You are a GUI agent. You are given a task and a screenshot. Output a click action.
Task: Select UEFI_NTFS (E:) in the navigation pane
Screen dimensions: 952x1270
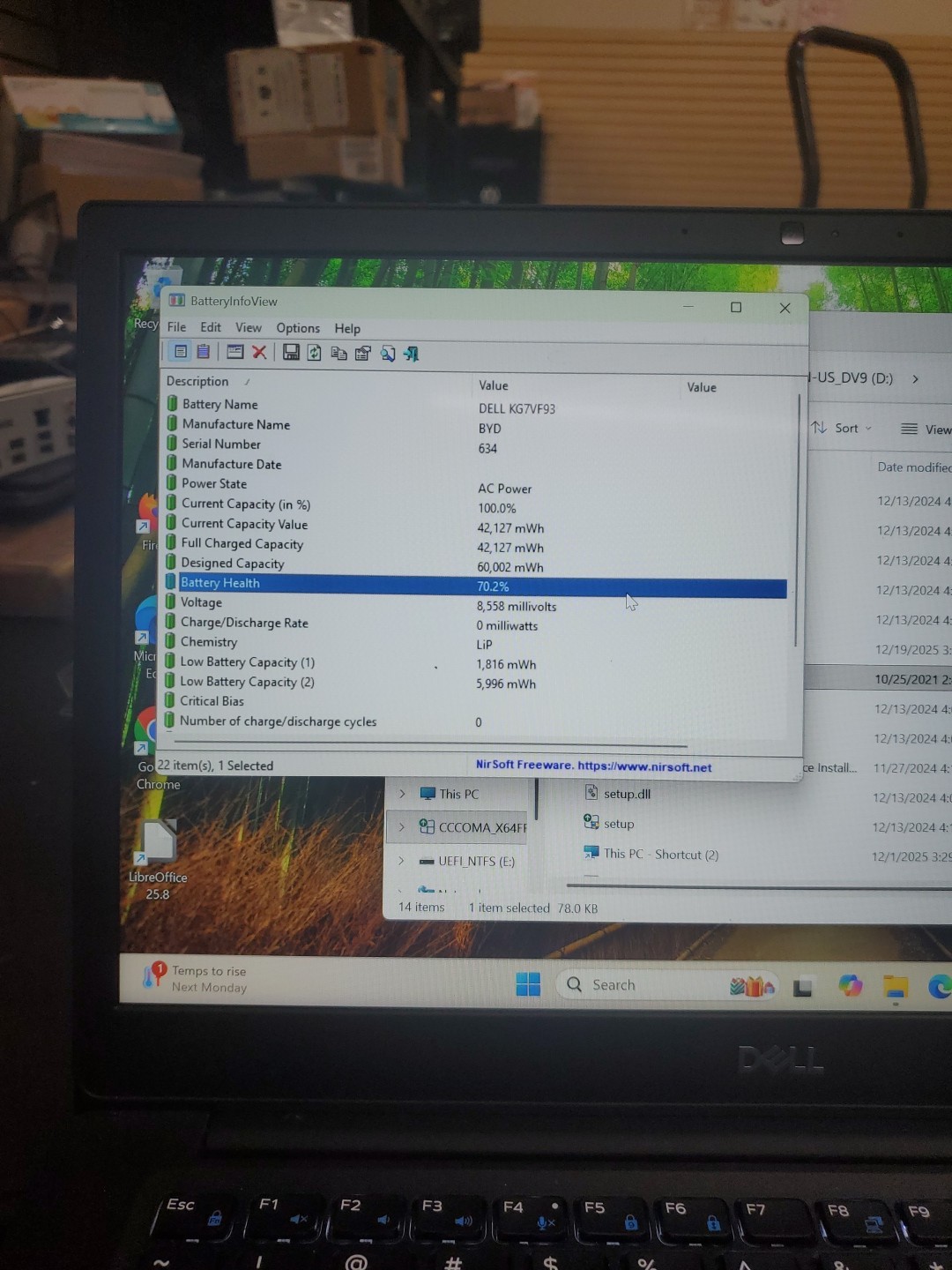tap(466, 861)
